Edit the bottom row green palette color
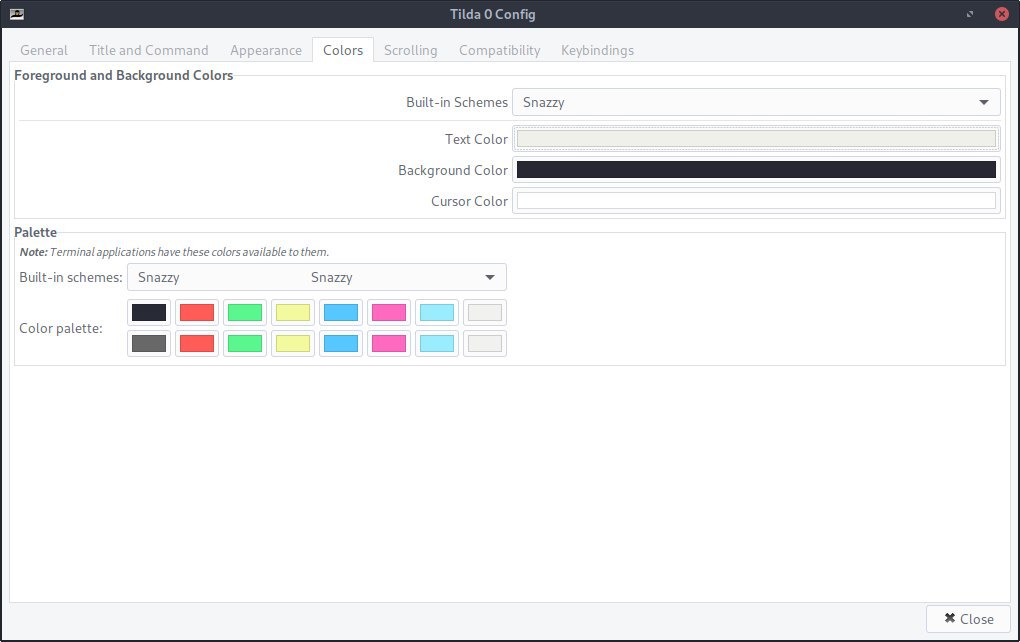Image resolution: width=1020 pixels, height=642 pixels. pyautogui.click(x=245, y=343)
